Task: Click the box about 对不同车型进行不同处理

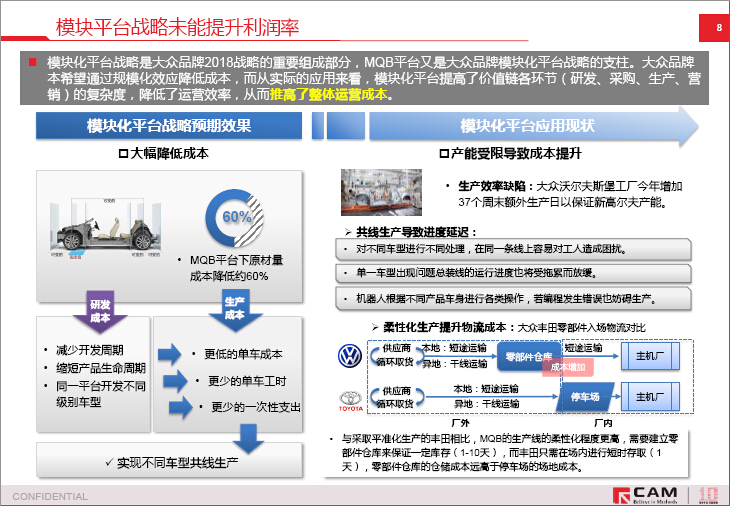Action: coord(513,250)
